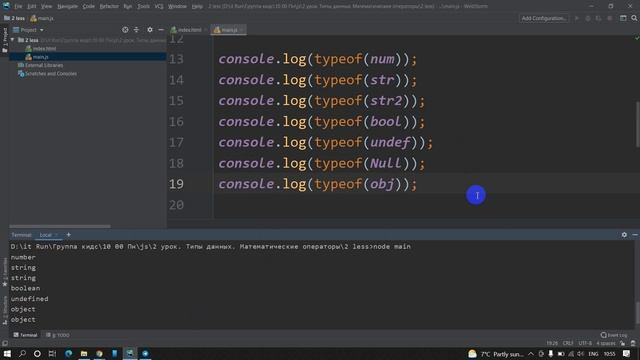Viewport: 640px width, 360px height.
Task: Expand External Libraries node
Action: point(44,65)
